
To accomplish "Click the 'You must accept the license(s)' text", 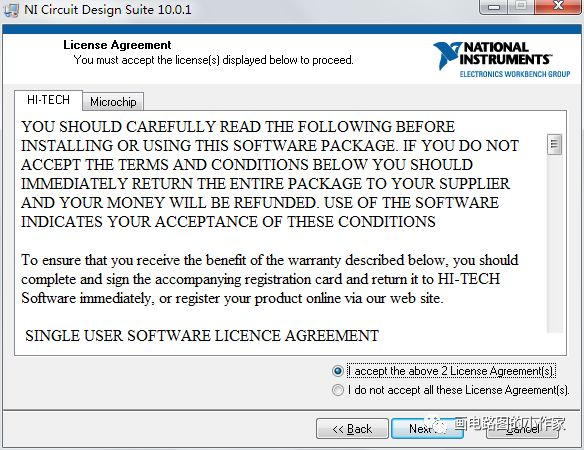I will point(213,60).
